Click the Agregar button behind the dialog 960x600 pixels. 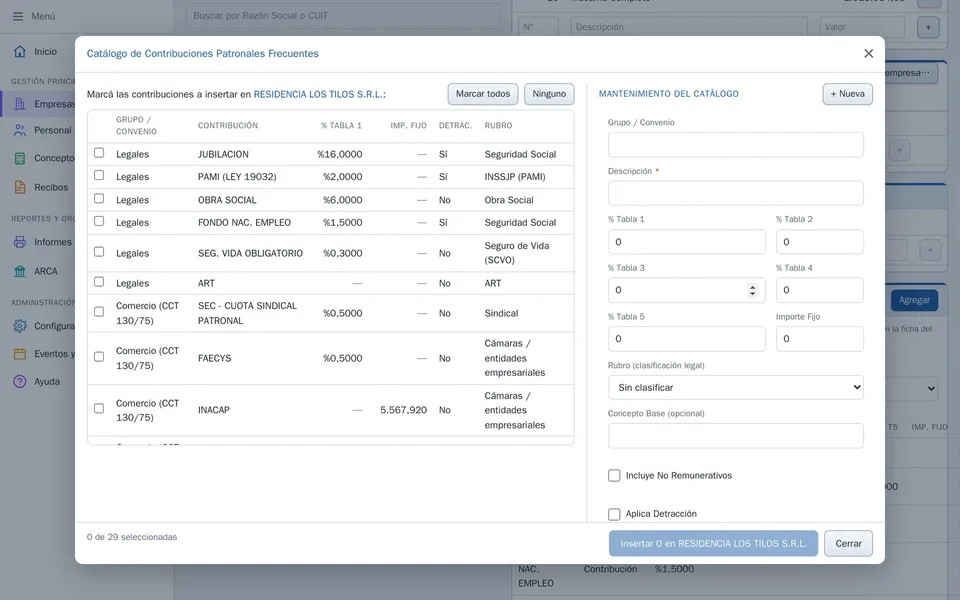tap(914, 301)
